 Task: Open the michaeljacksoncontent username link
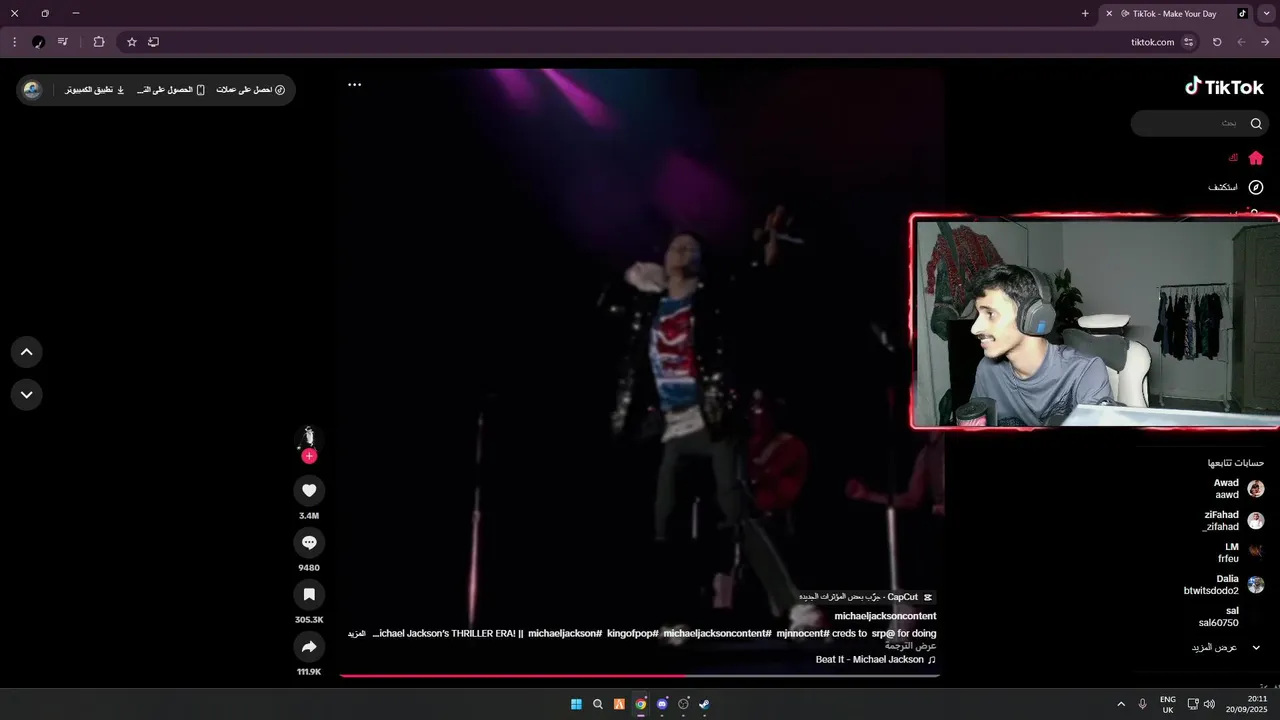tap(885, 616)
